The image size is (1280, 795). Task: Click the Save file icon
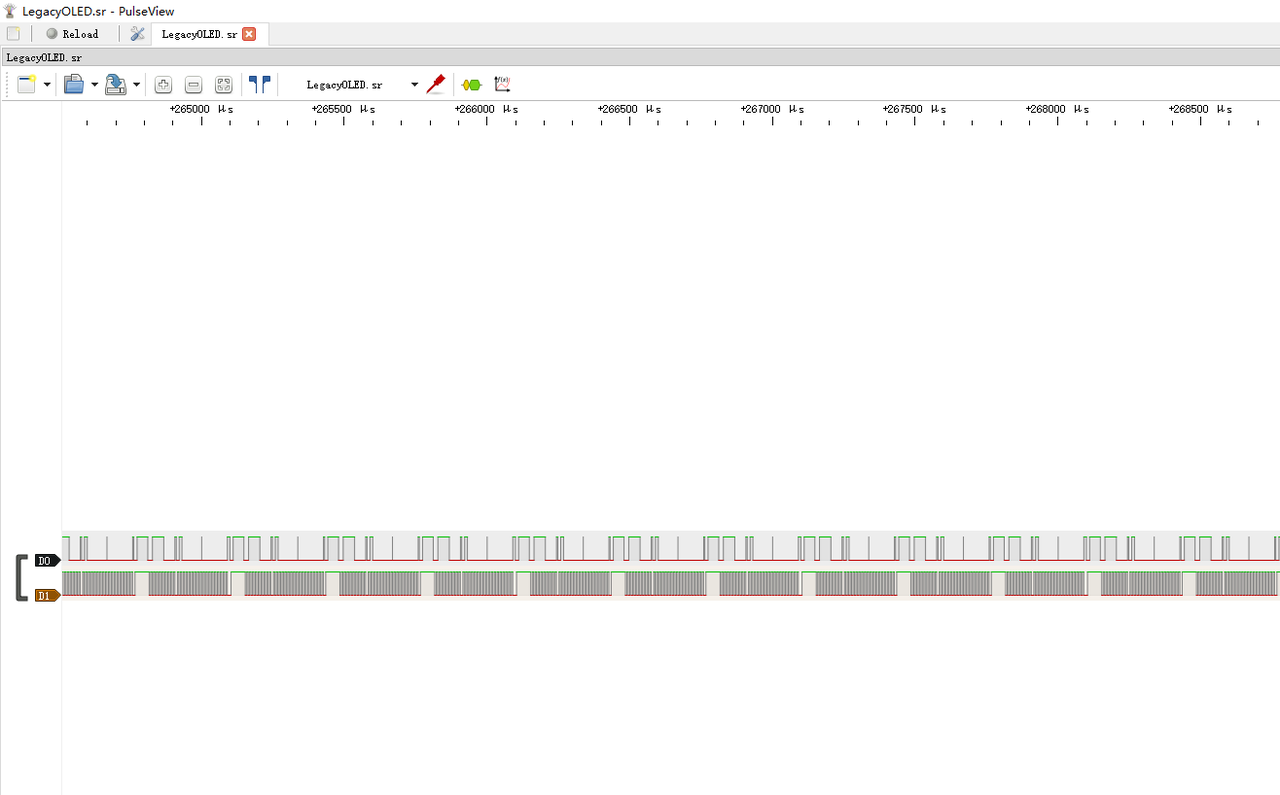115,85
